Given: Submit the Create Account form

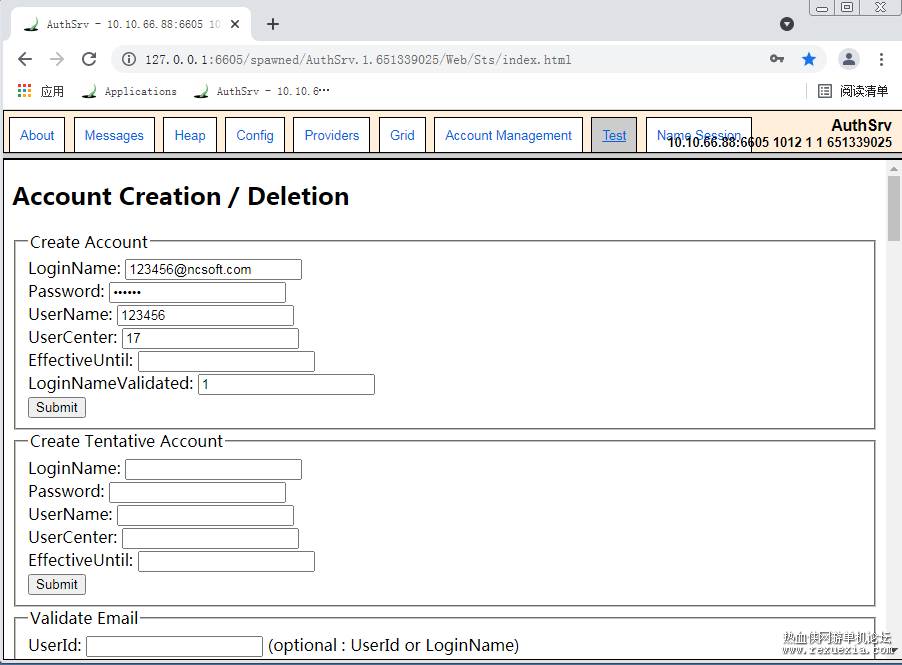Looking at the screenshot, I should click(x=57, y=407).
